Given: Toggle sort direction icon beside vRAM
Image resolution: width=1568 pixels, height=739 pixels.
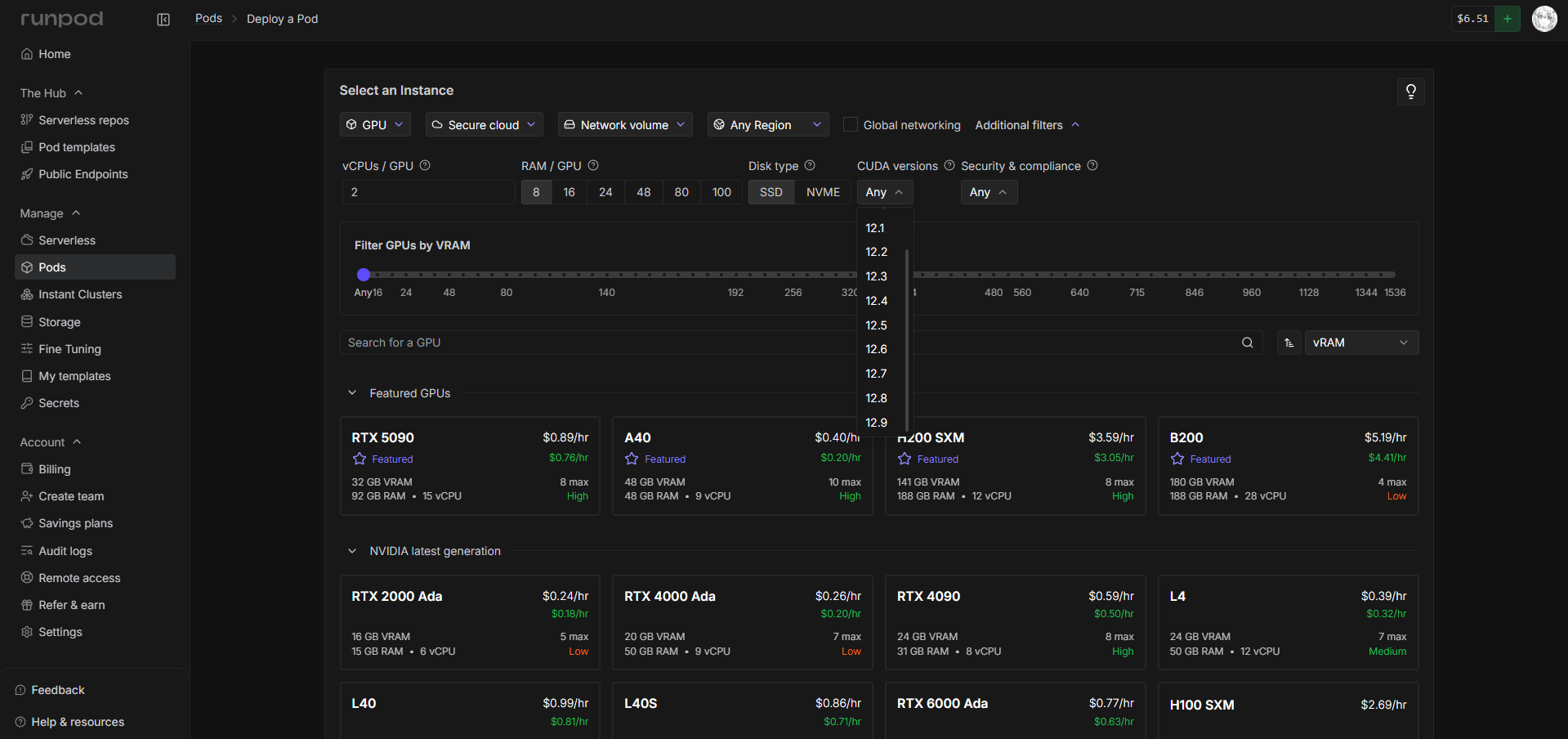Looking at the screenshot, I should 1289,343.
